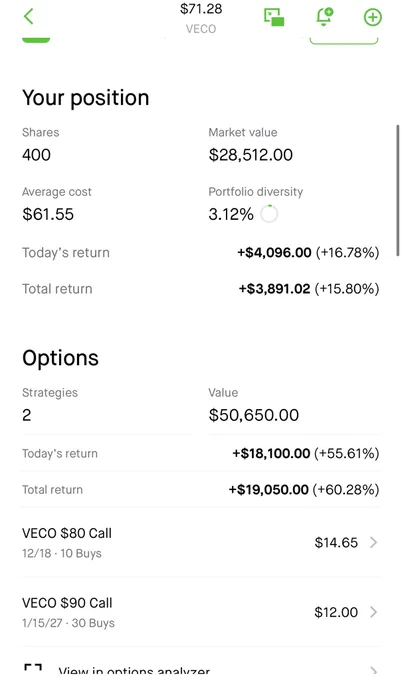Click the vertical scrollbar on right edge

pyautogui.click(x=398, y=191)
